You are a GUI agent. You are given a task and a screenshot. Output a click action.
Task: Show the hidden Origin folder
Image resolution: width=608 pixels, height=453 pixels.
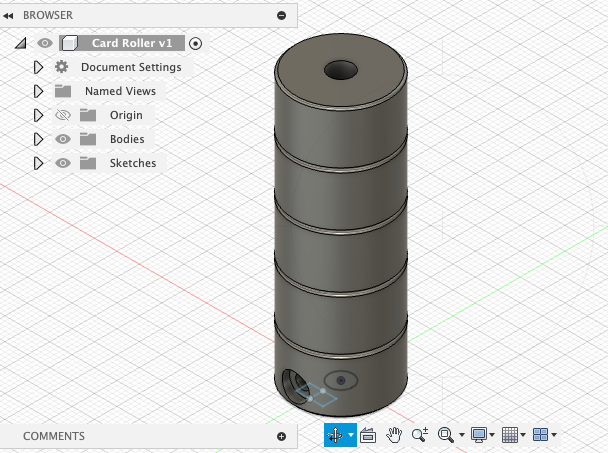click(63, 115)
